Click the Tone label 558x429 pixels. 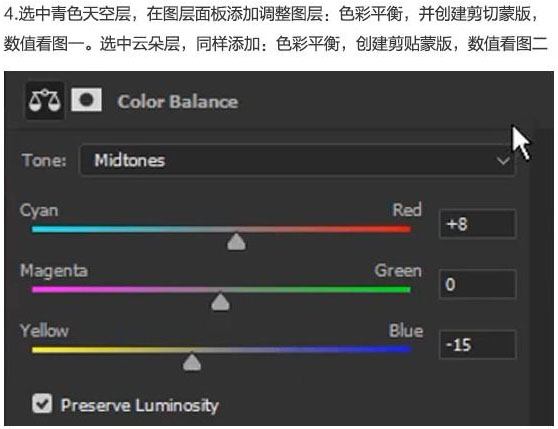click(x=44, y=160)
